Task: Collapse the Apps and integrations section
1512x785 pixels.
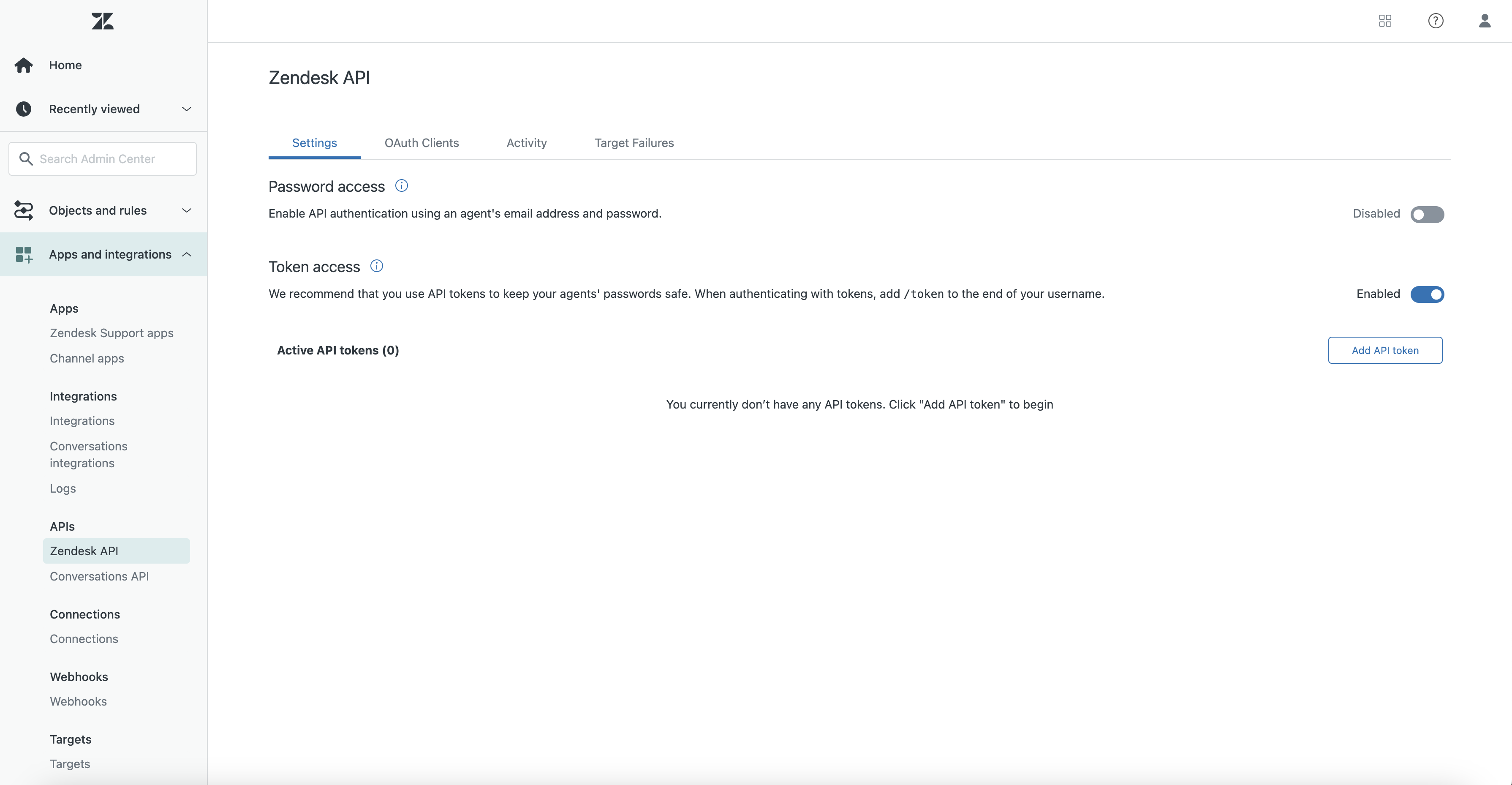Action: pos(187,254)
